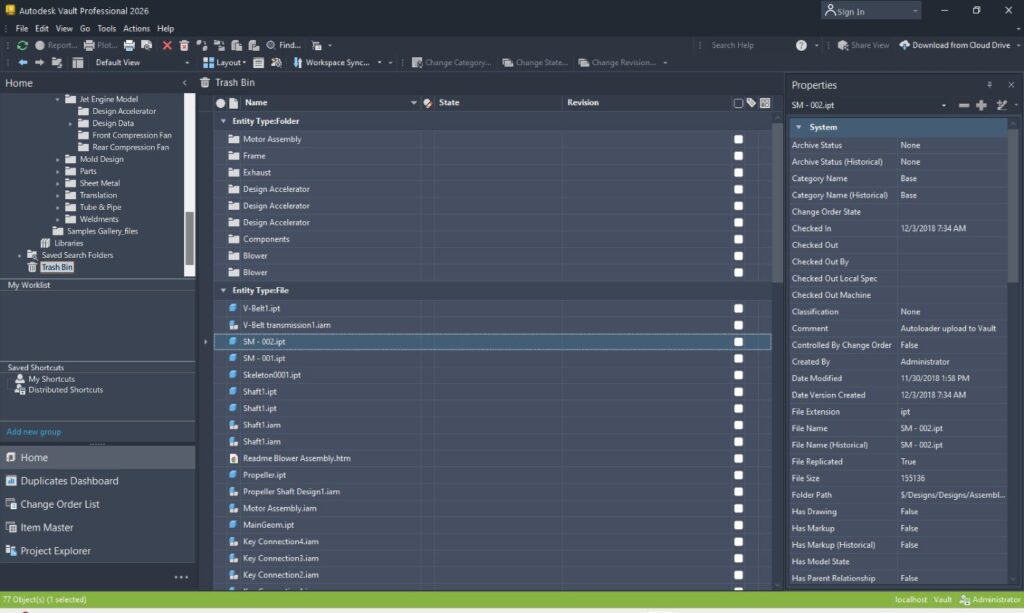This screenshot has width=1024, height=613.
Task: Click the Help question mark icon
Action: pos(801,45)
